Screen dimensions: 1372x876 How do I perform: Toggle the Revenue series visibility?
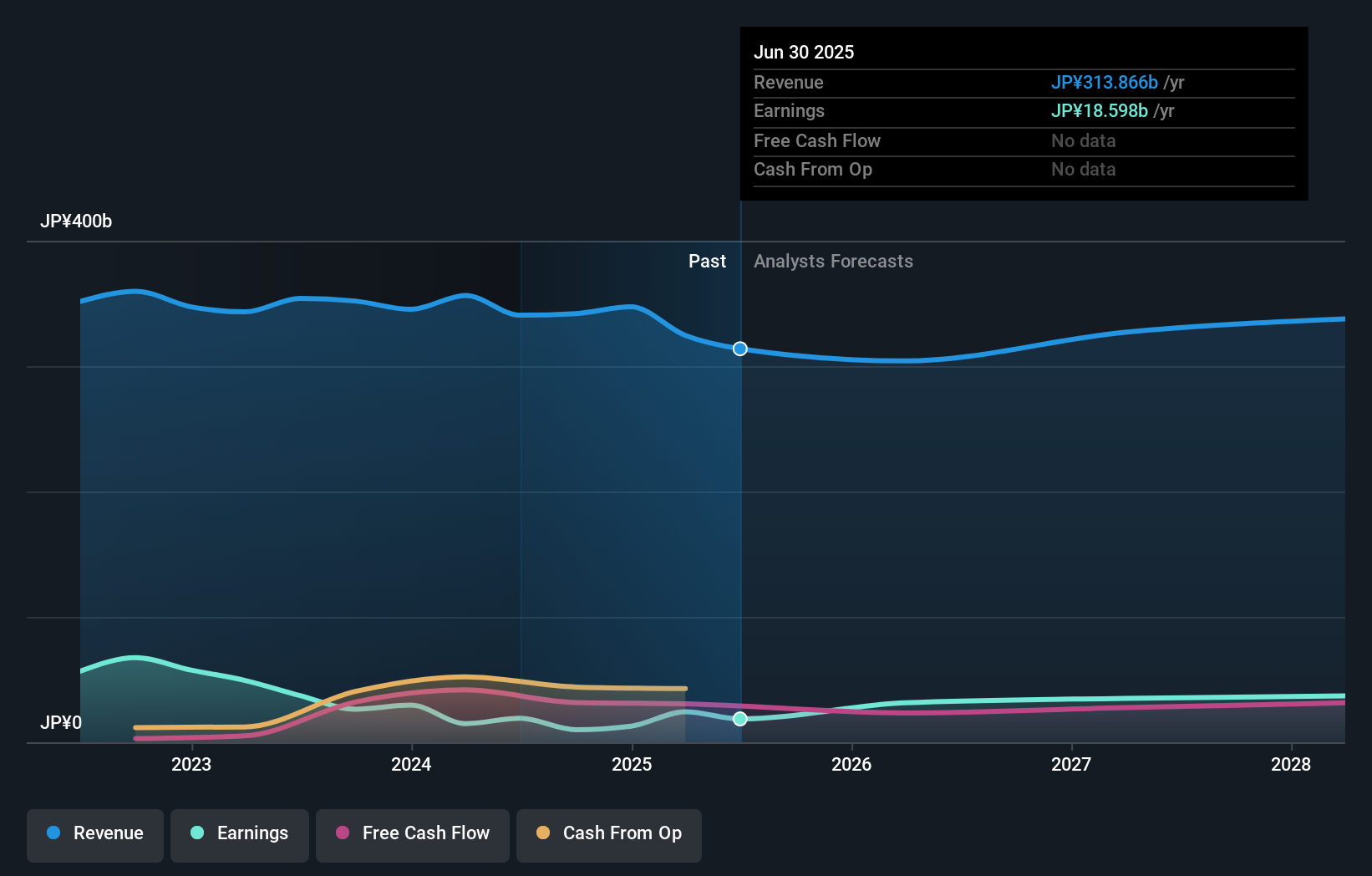click(x=94, y=835)
